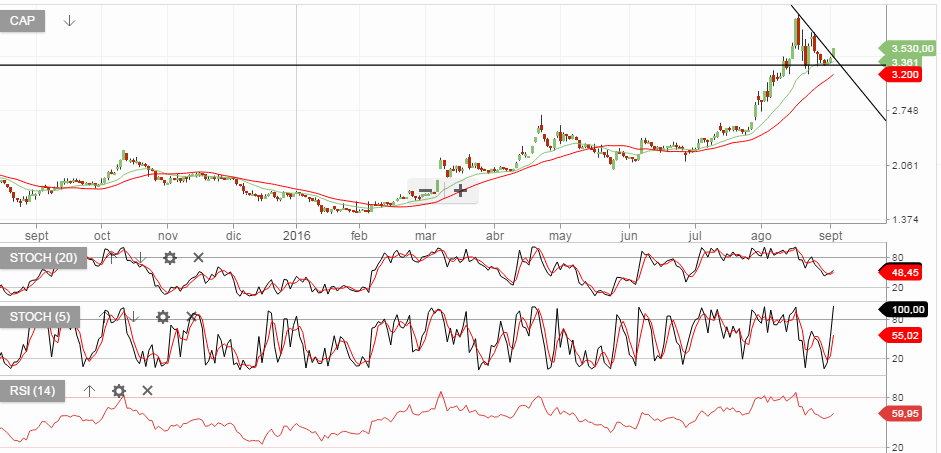Move STOCH (5) panel down

point(134,317)
